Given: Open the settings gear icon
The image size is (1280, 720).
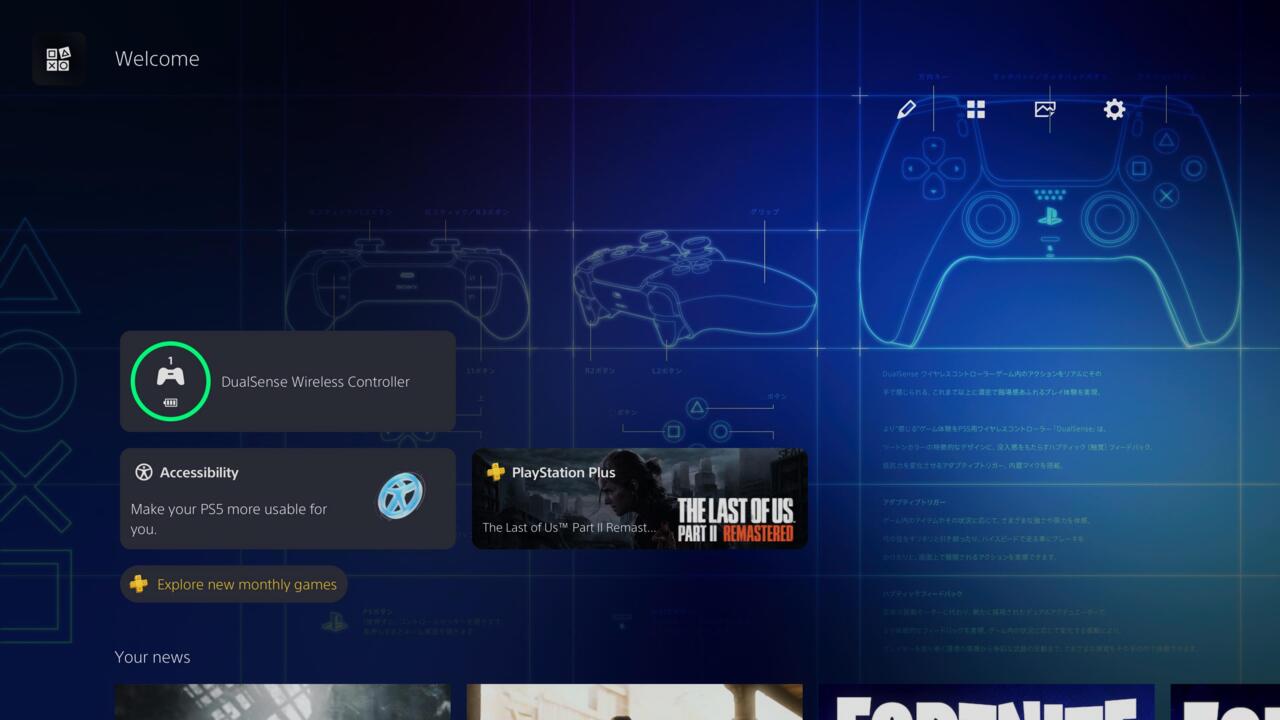Looking at the screenshot, I should pyautogui.click(x=1114, y=110).
